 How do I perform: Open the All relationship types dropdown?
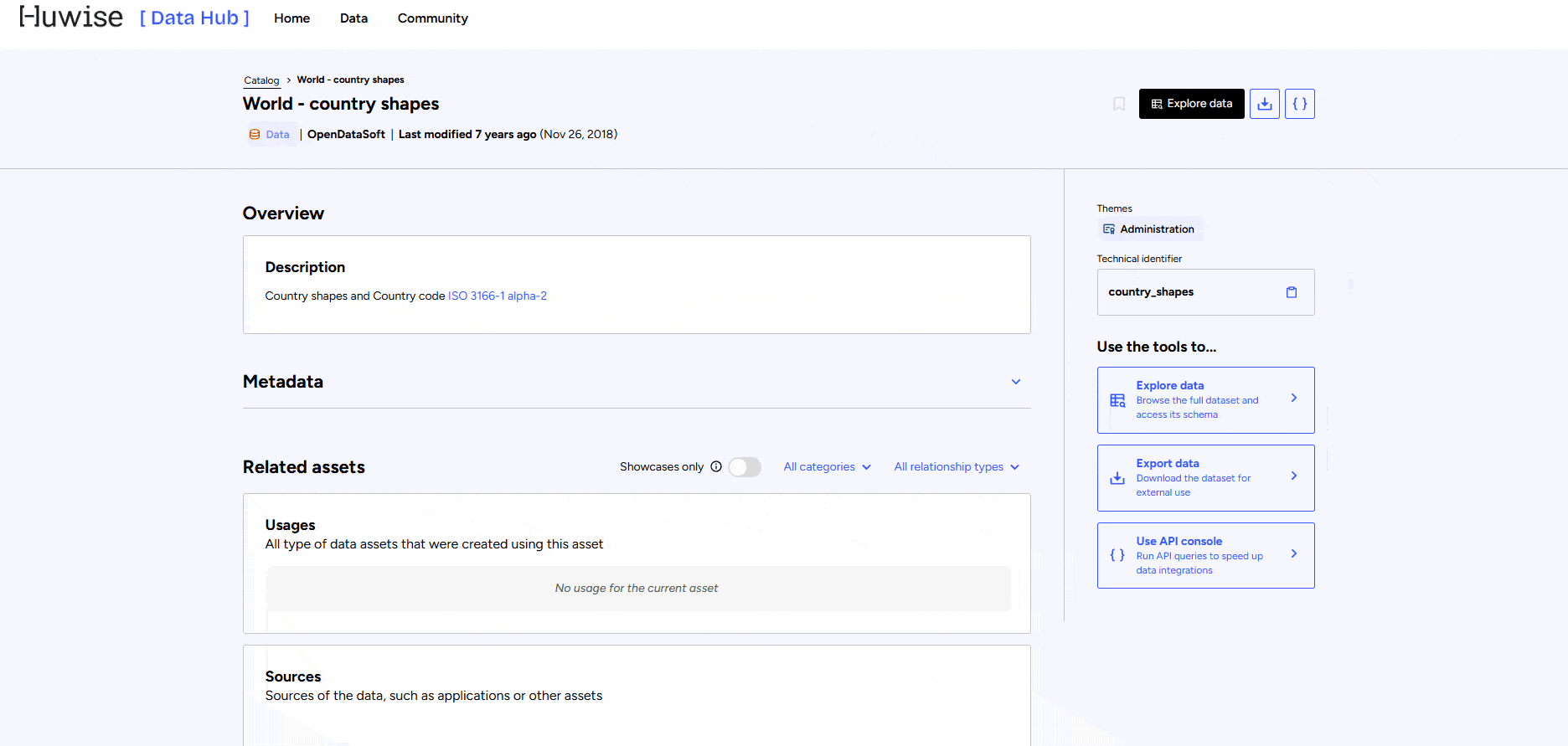coord(956,467)
